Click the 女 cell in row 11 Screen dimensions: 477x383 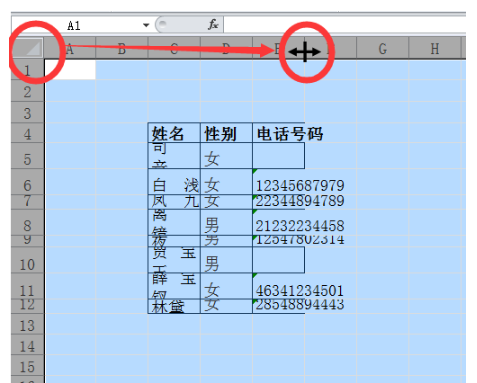pos(226,286)
